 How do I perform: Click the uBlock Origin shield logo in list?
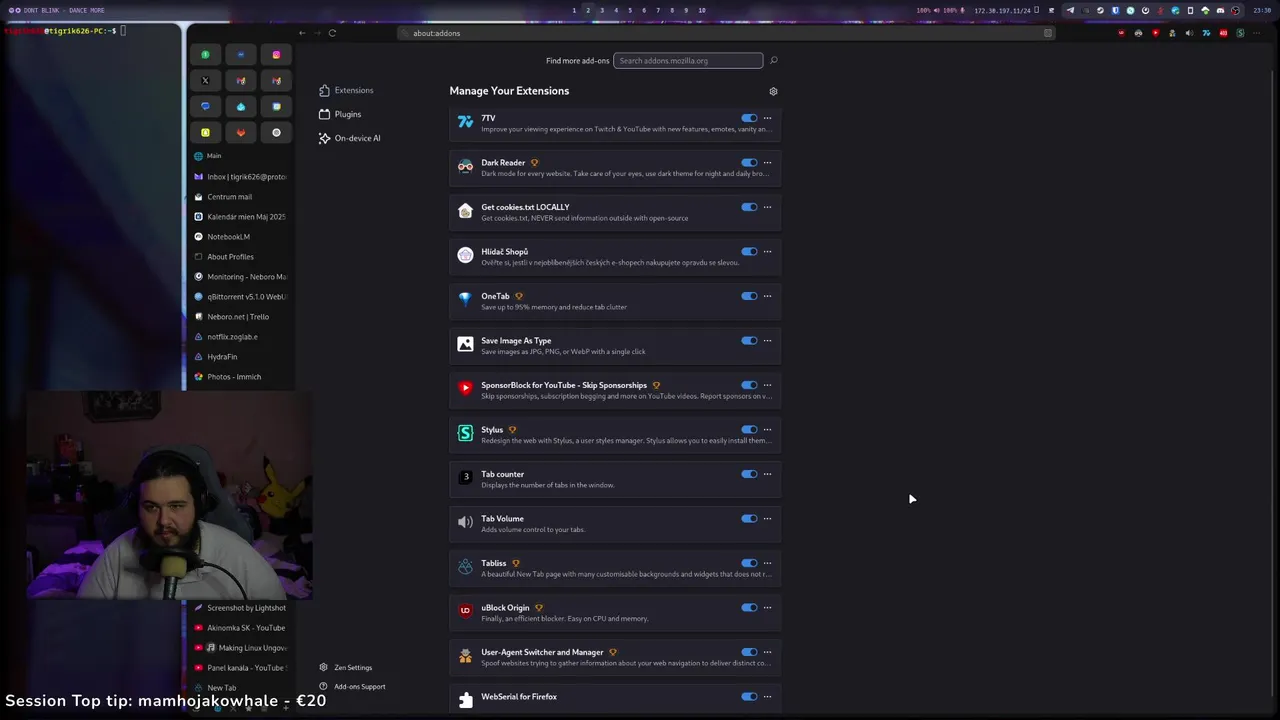[465, 611]
